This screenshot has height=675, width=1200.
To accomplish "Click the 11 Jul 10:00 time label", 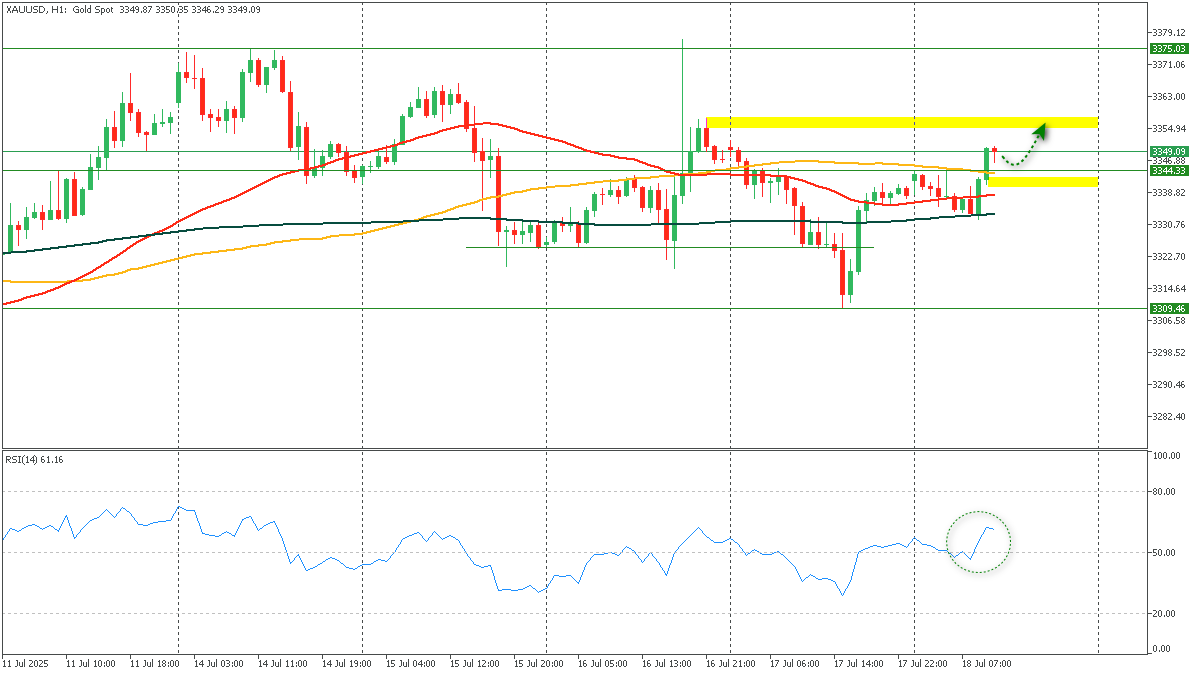I will click(x=90, y=663).
